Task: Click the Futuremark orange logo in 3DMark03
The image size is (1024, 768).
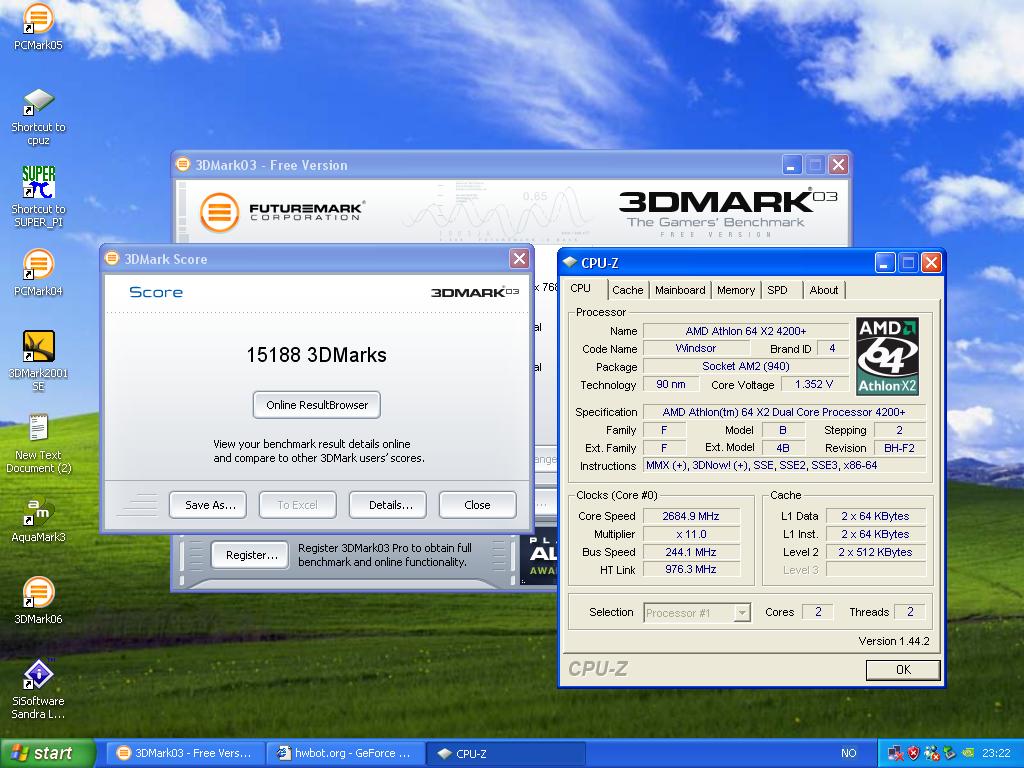Action: (219, 212)
